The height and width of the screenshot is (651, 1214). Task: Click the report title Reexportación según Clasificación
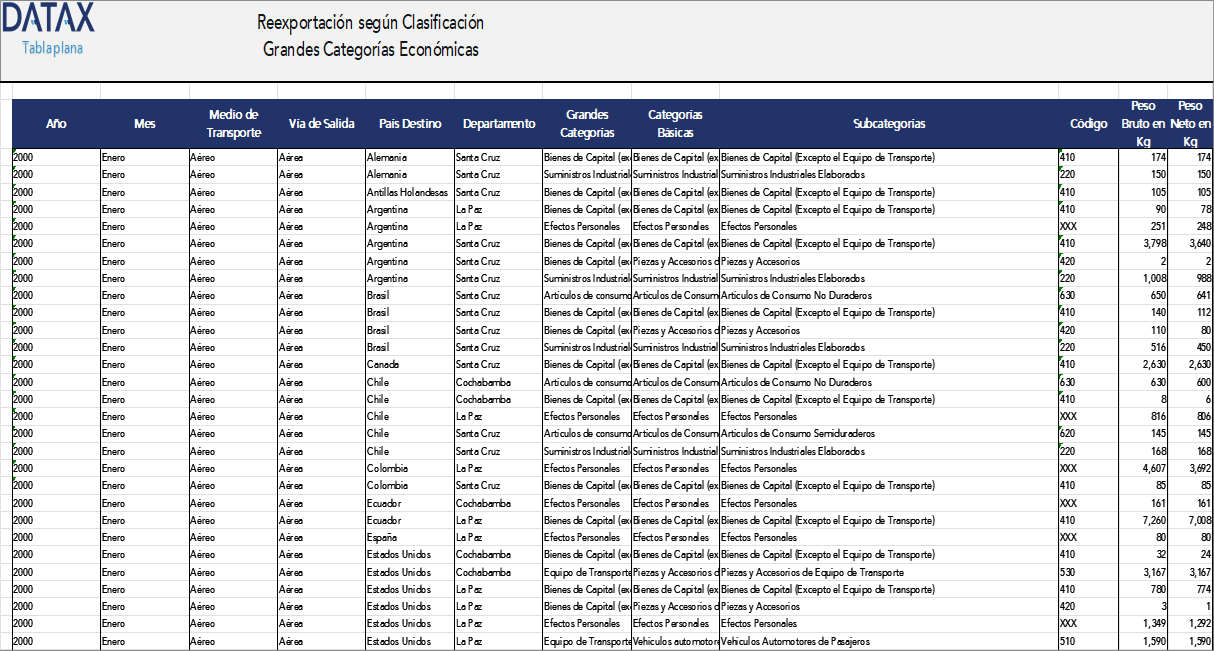click(x=372, y=22)
